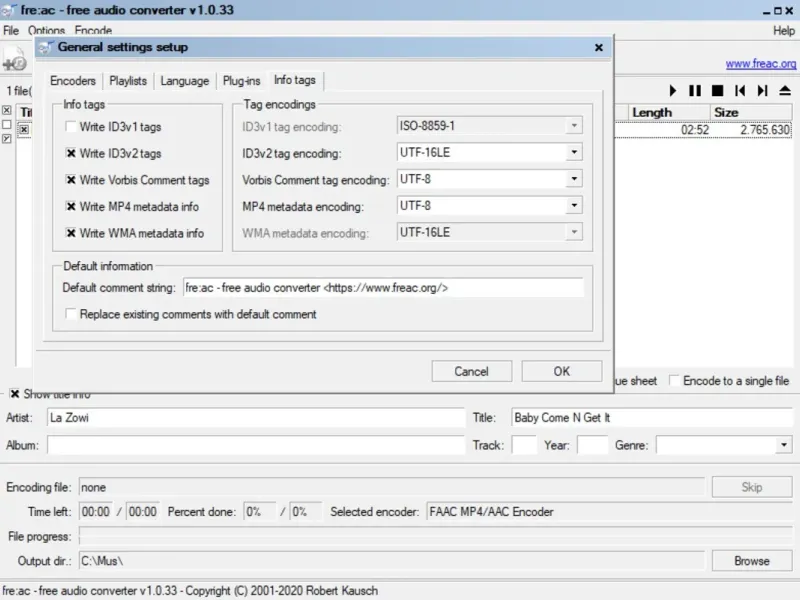Open MP4 metadata encoding dropdown
This screenshot has height=600, width=800.
click(x=574, y=205)
